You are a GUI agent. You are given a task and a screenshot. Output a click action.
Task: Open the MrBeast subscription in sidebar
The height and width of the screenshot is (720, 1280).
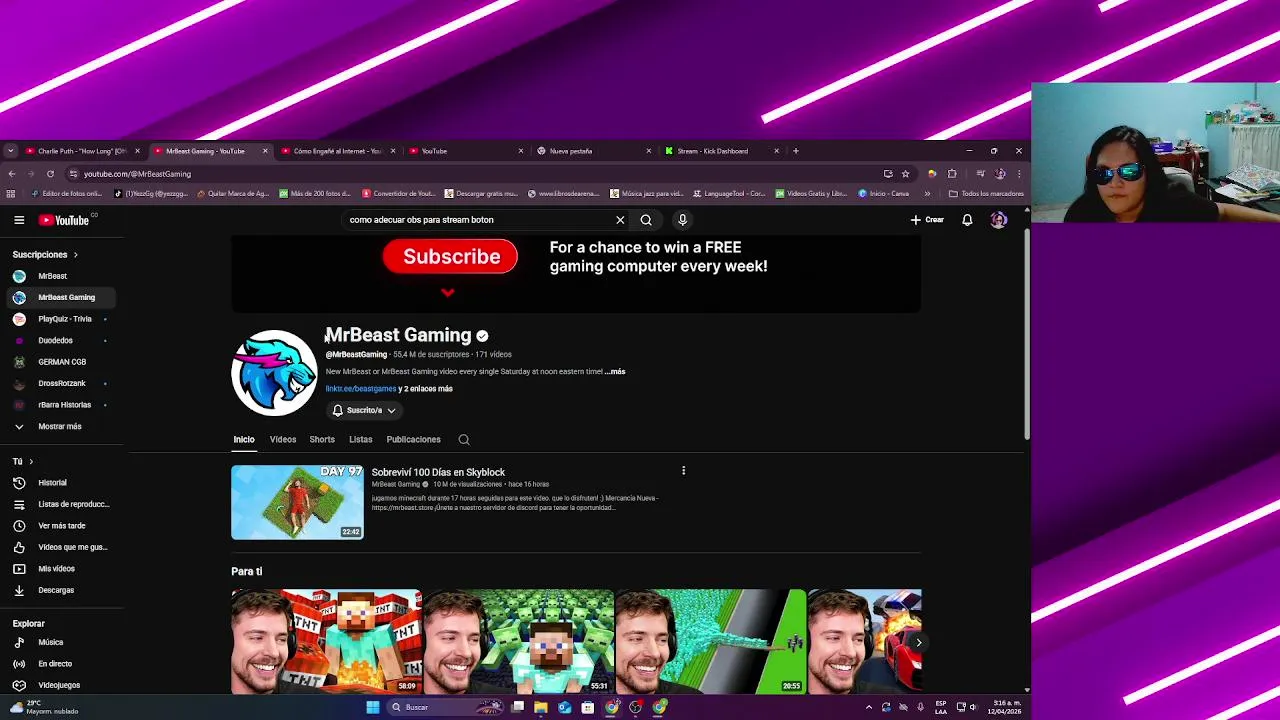coord(62,276)
